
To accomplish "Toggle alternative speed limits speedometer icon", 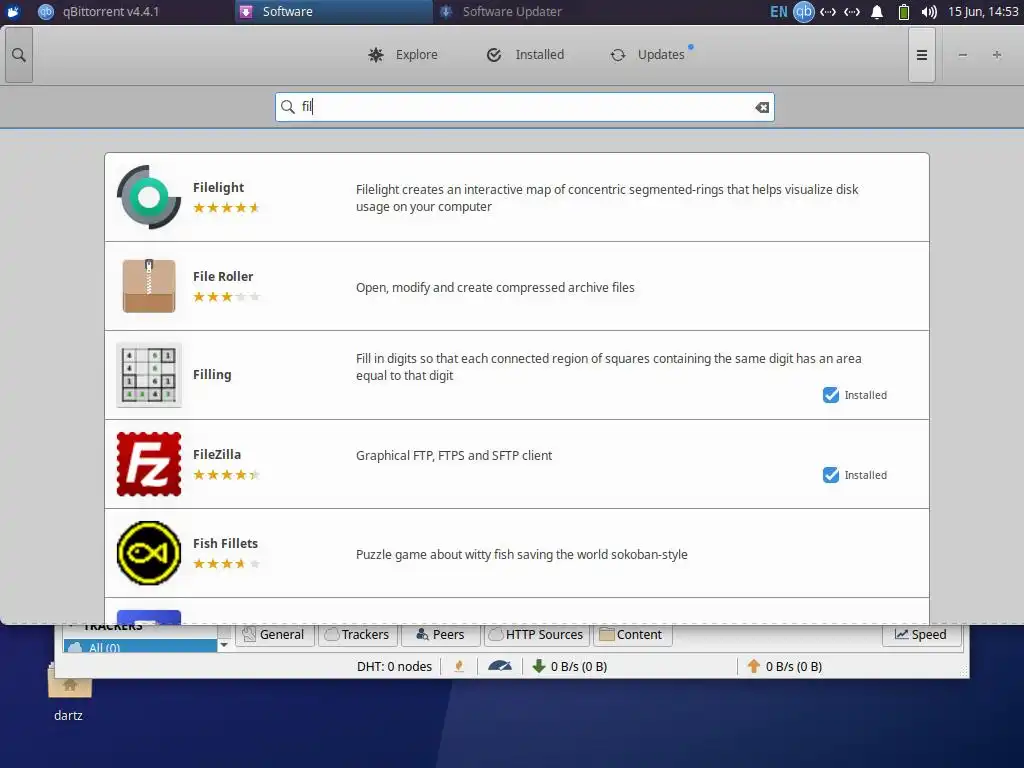I will [500, 666].
